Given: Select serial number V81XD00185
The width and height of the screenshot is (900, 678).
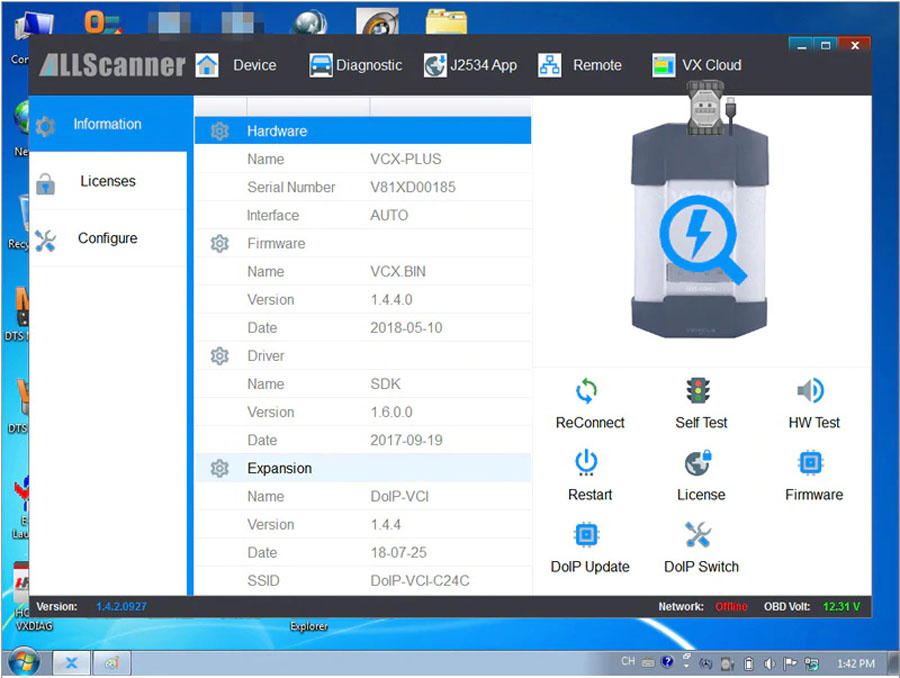Looking at the screenshot, I should 413,187.
